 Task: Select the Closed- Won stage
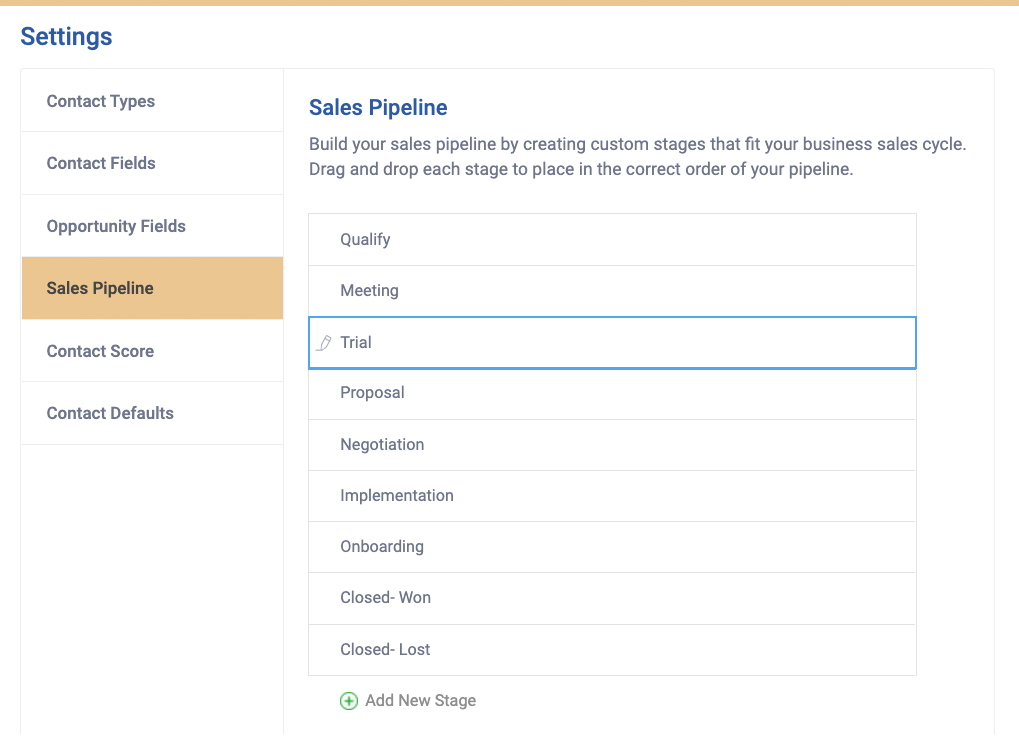[612, 598]
